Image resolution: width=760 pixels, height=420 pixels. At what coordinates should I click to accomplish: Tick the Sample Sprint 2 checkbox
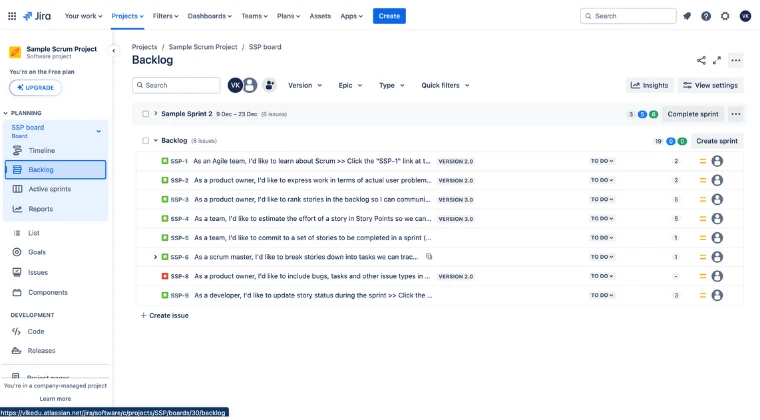point(145,114)
